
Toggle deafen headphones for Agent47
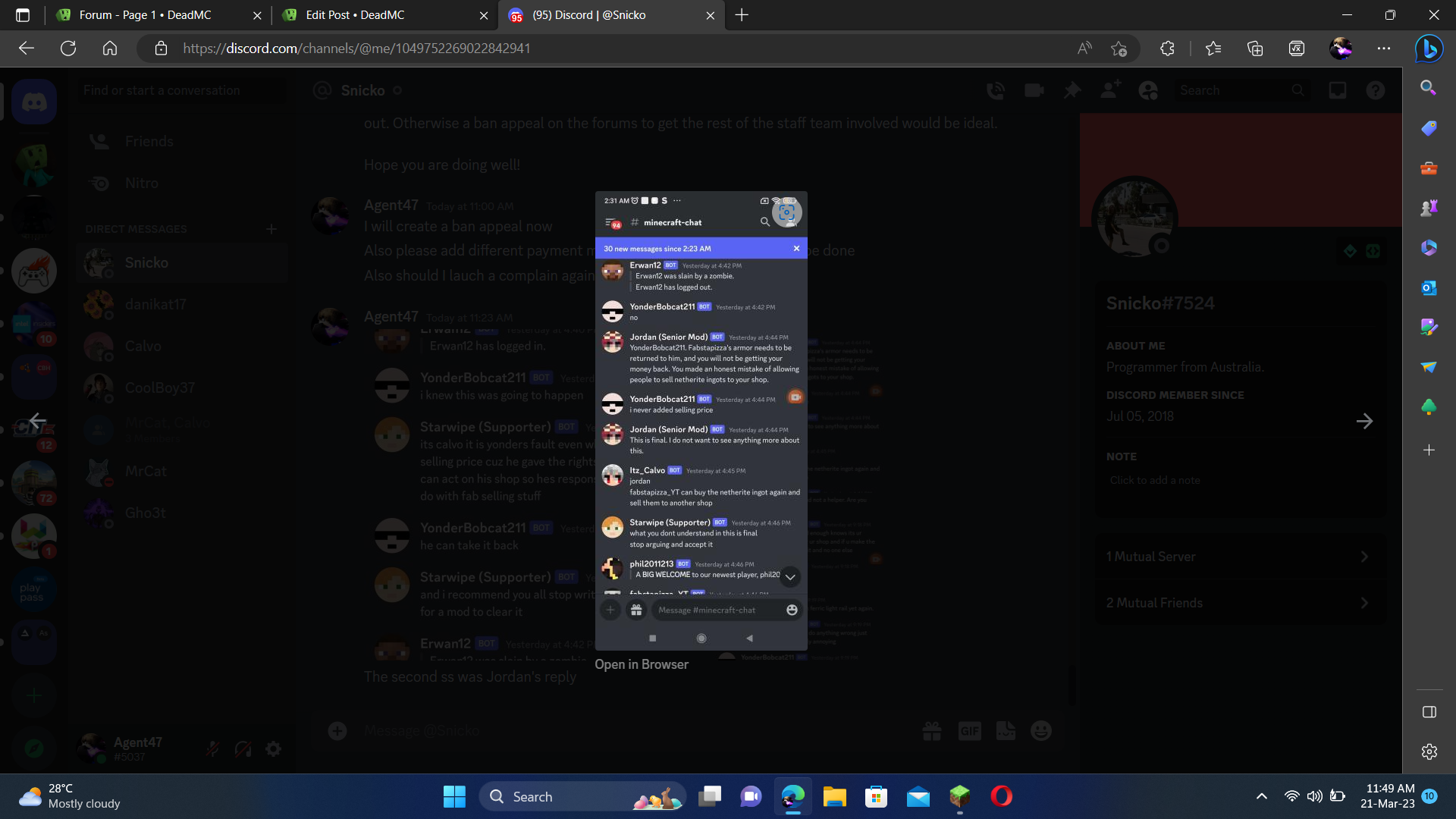[243, 749]
